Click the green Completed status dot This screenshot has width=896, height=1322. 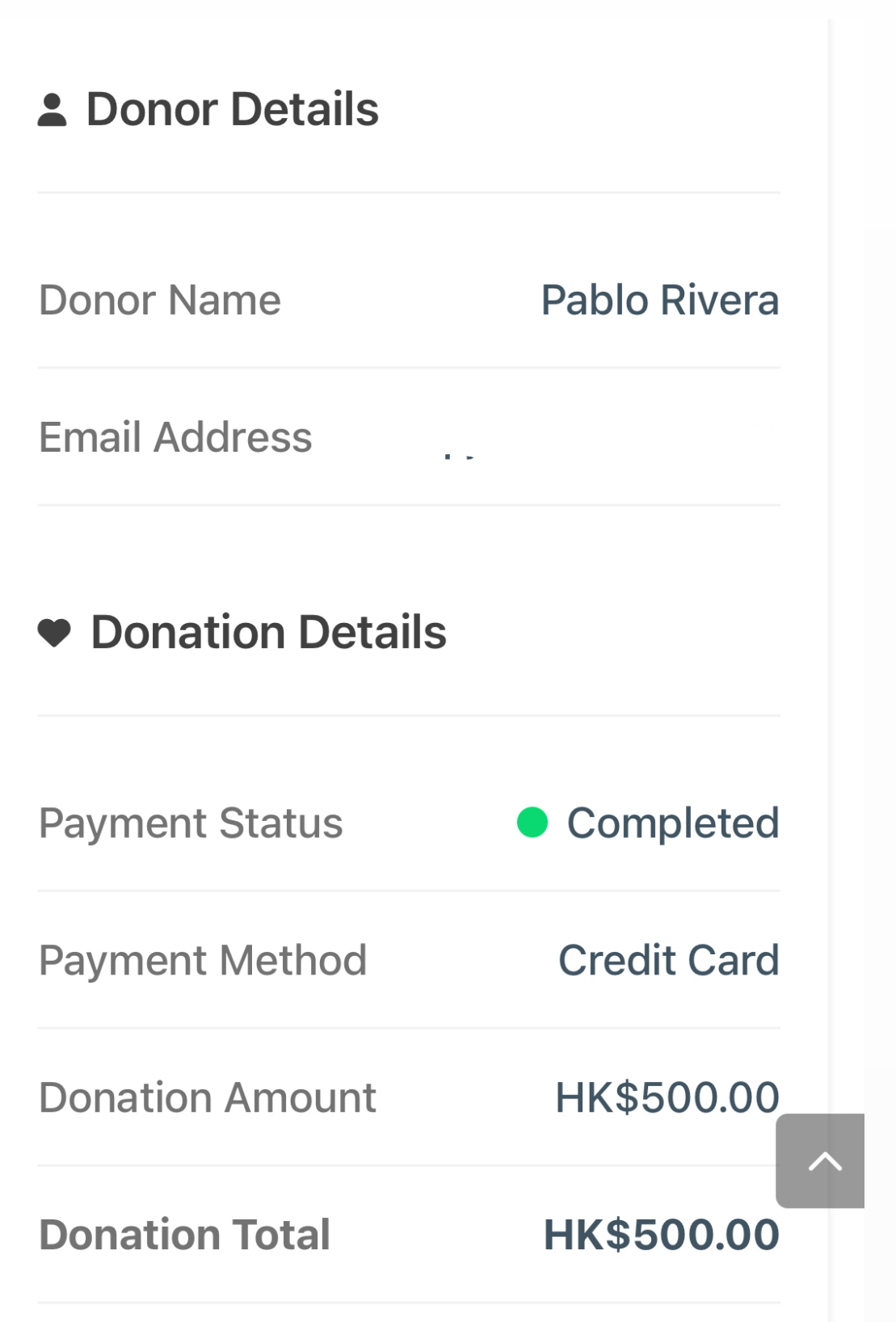532,823
